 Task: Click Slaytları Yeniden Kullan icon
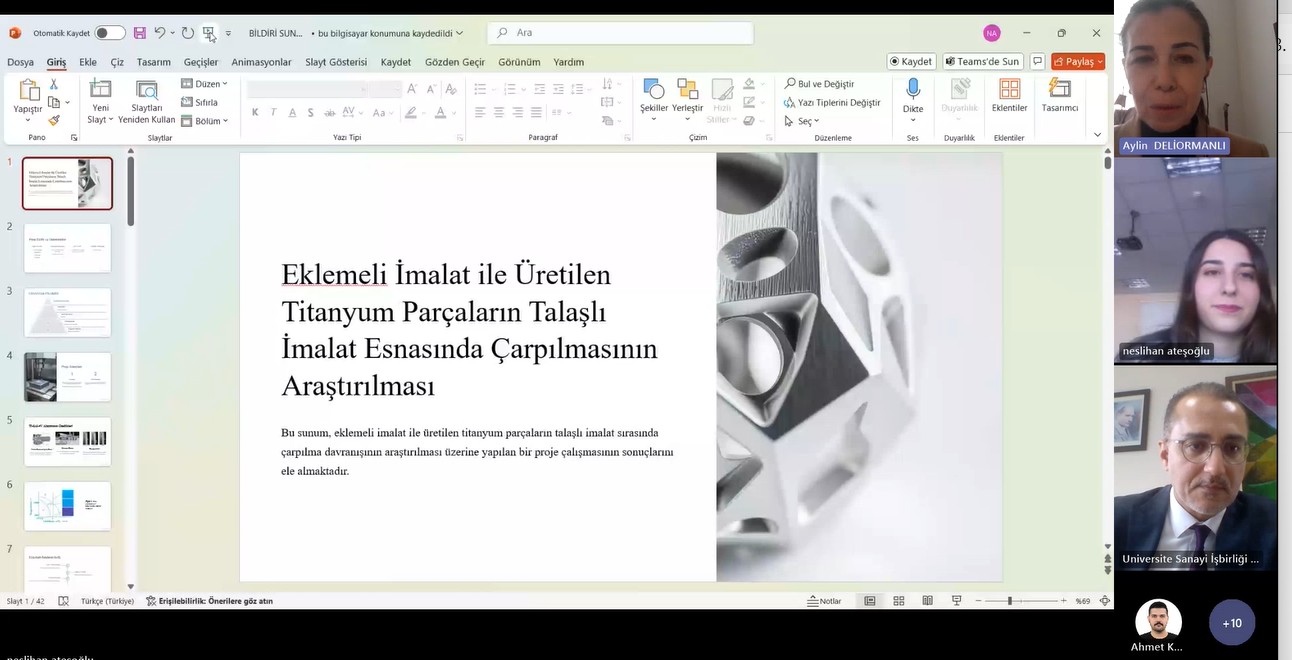pyautogui.click(x=147, y=91)
